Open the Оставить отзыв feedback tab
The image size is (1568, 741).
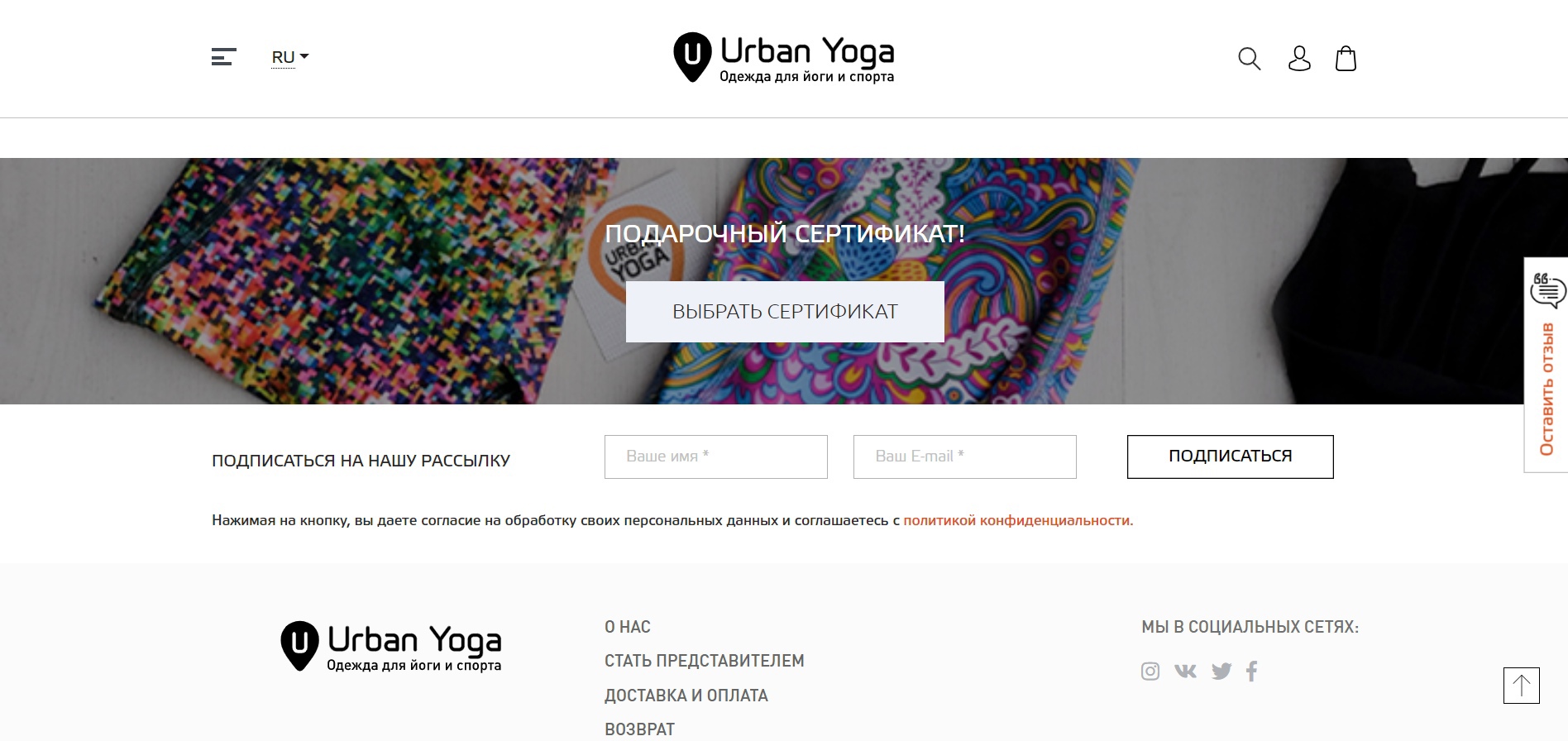tap(1546, 365)
